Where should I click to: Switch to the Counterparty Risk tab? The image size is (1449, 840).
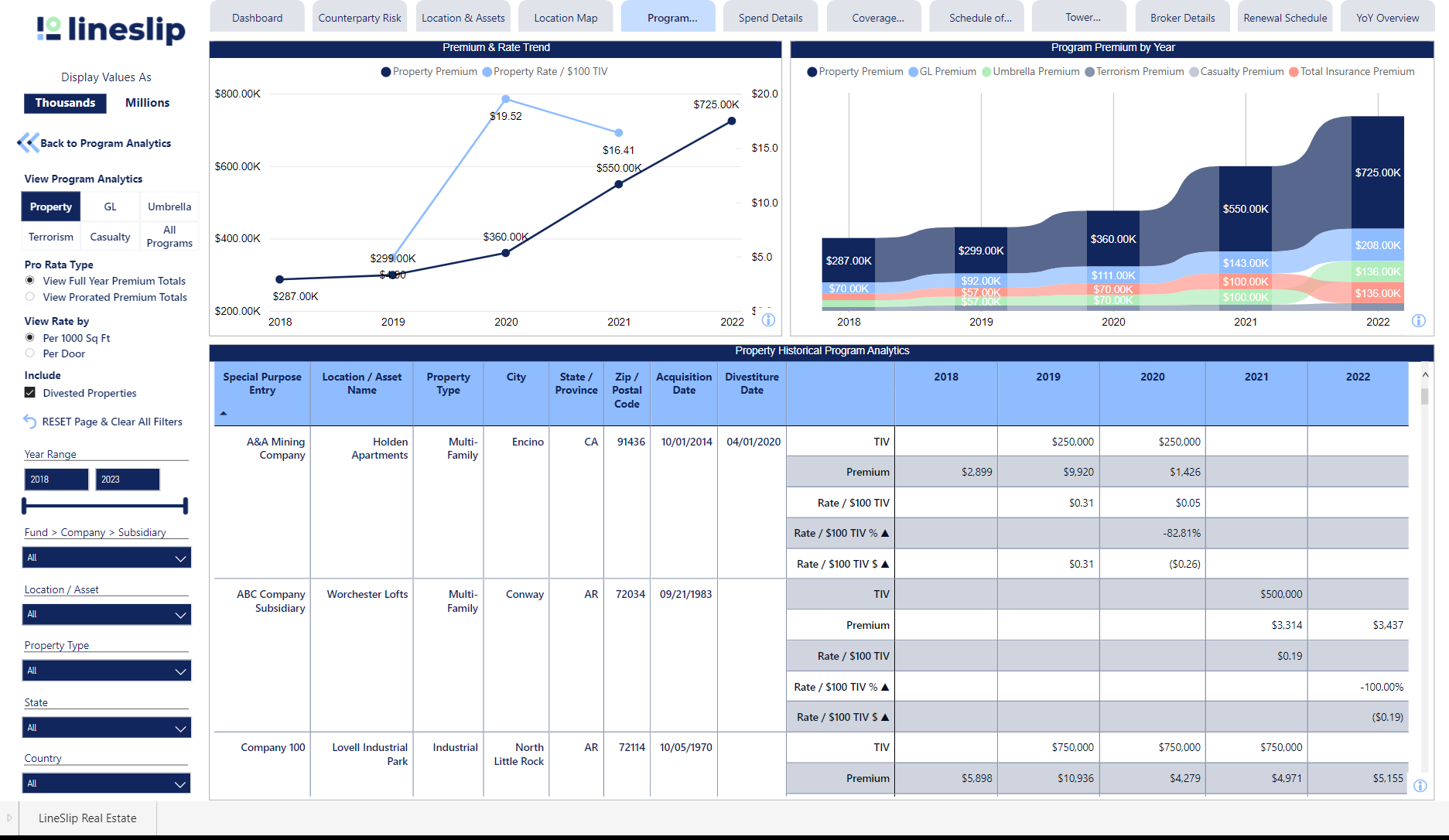point(360,18)
